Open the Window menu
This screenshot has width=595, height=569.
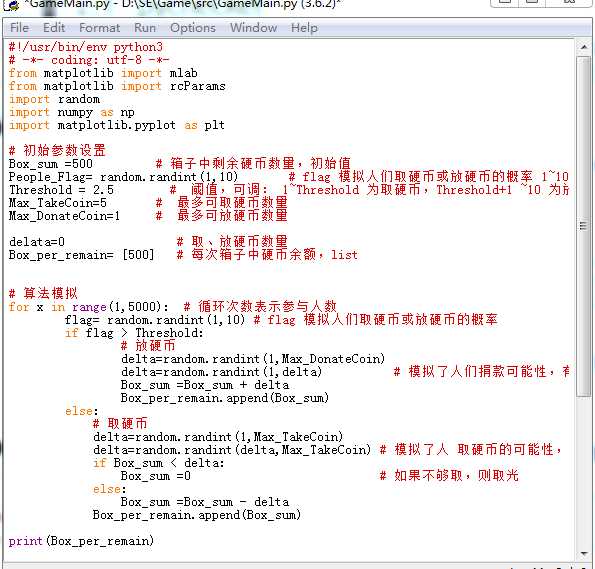pyautogui.click(x=253, y=28)
